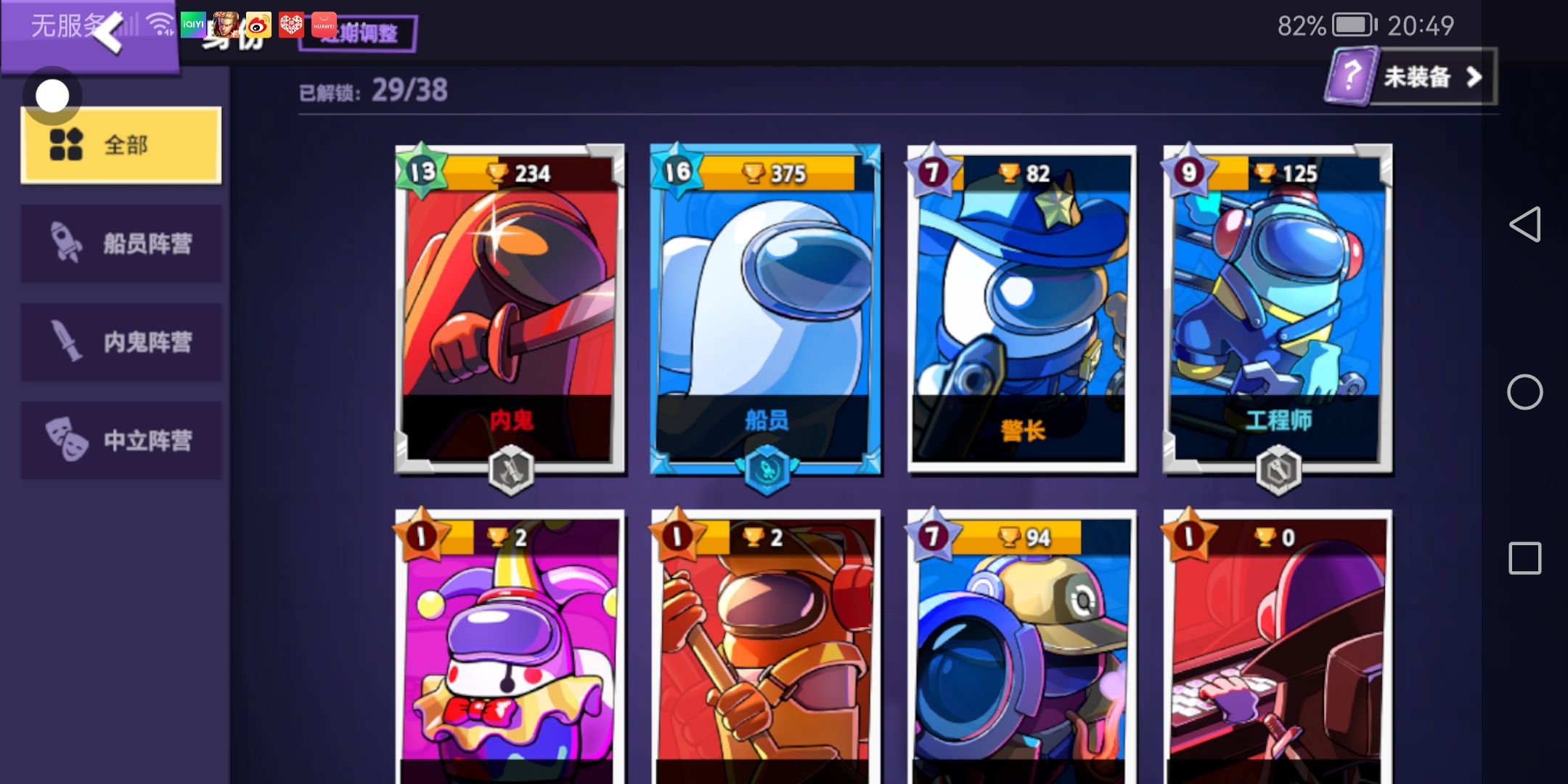The height and width of the screenshot is (784, 1568).
Task: Tap the level 13 green star badge
Action: (422, 171)
